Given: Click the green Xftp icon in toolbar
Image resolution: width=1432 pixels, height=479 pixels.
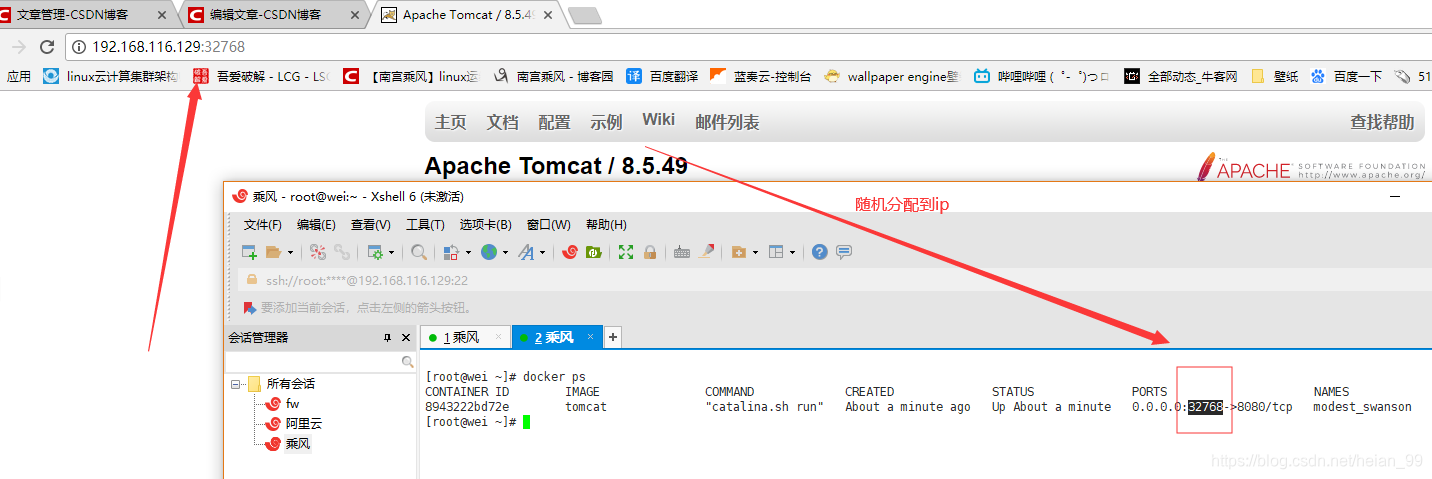Looking at the screenshot, I should coord(593,252).
